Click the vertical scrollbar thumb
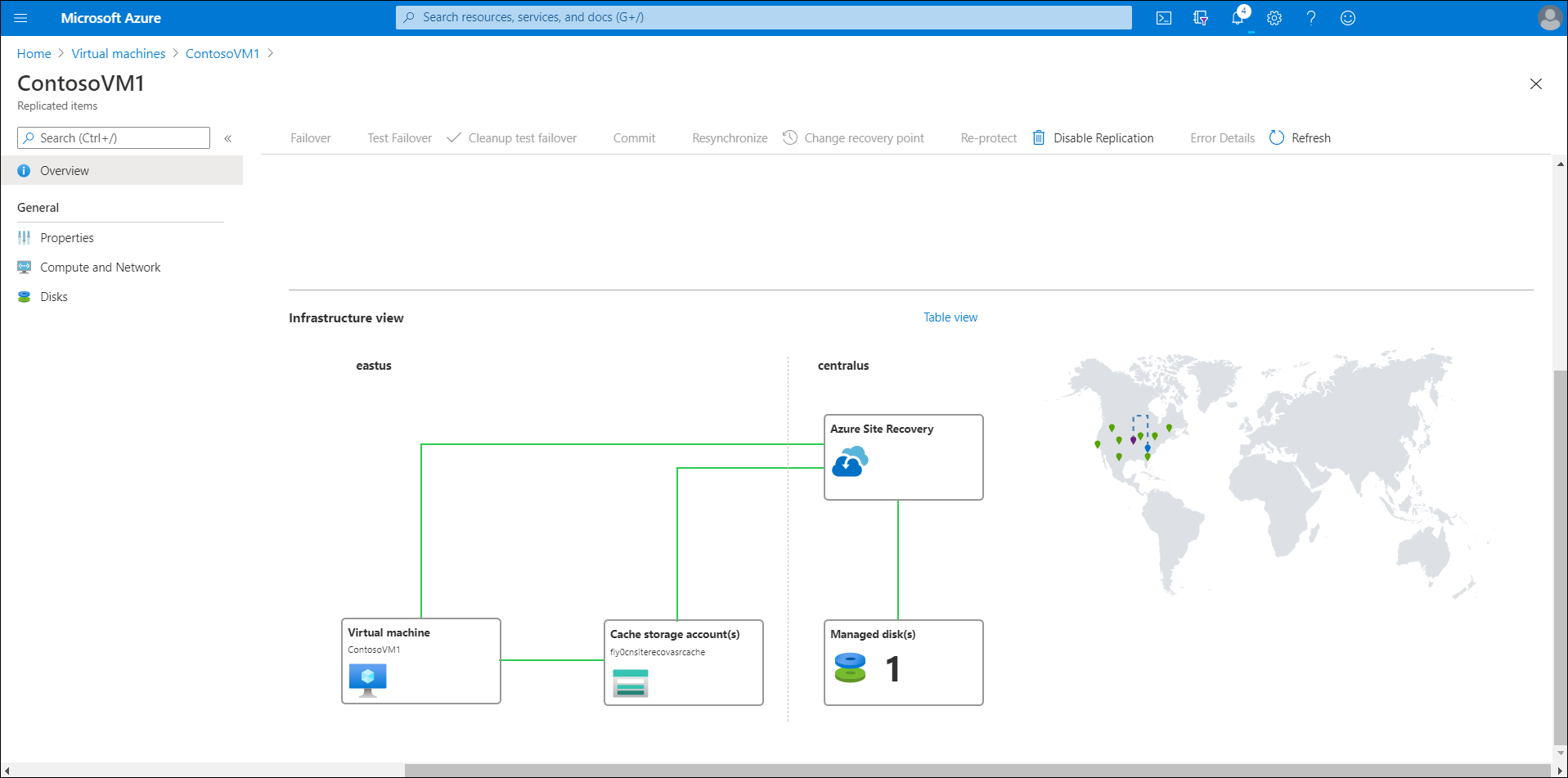1568x778 pixels. point(1560,556)
